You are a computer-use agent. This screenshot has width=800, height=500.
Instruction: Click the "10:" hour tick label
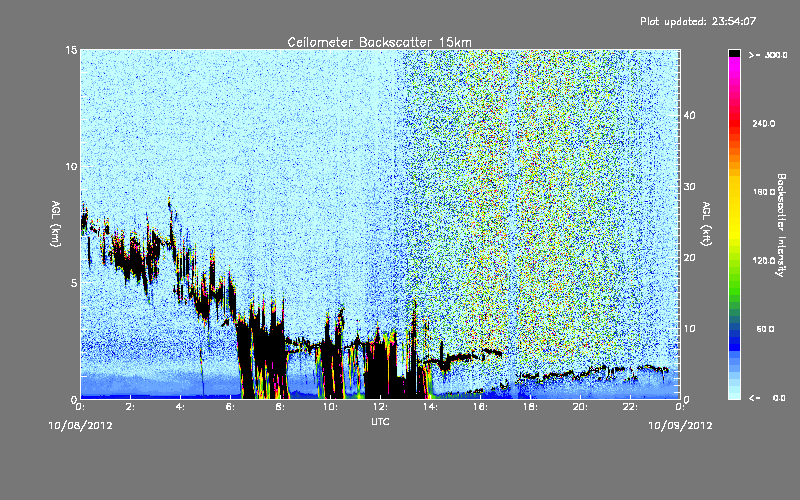tap(331, 407)
